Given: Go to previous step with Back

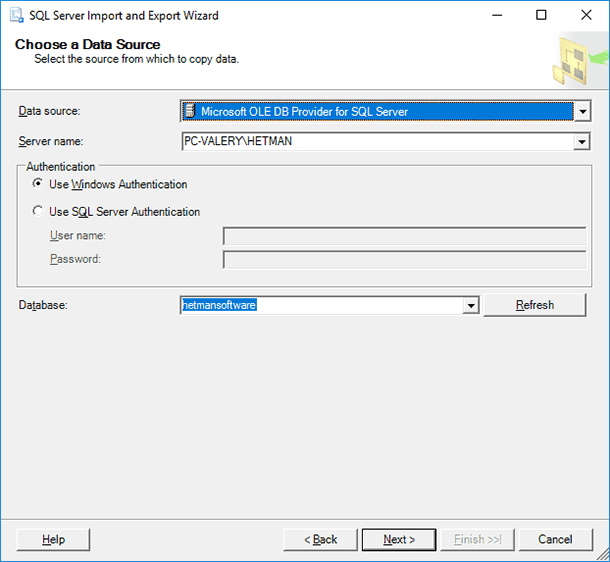Looking at the screenshot, I should (x=320, y=539).
